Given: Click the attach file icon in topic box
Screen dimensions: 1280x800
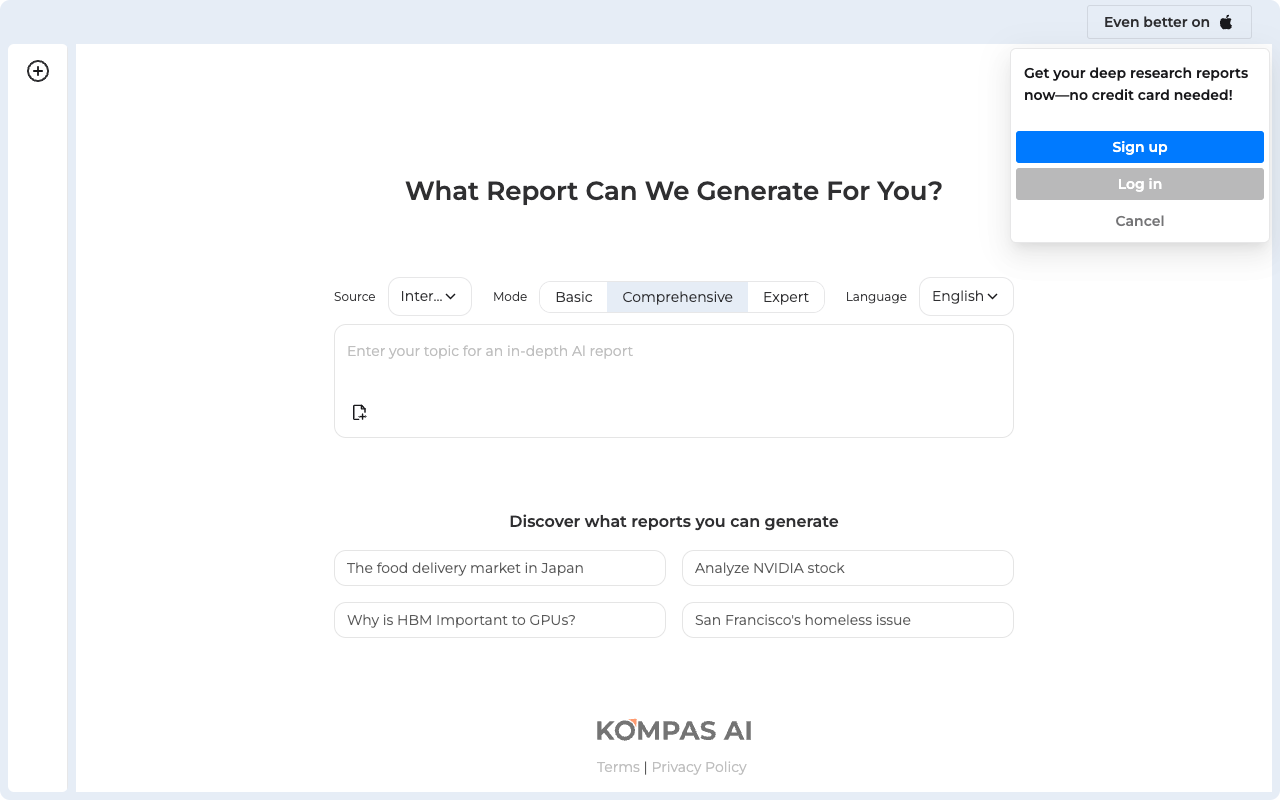Looking at the screenshot, I should tap(359, 412).
